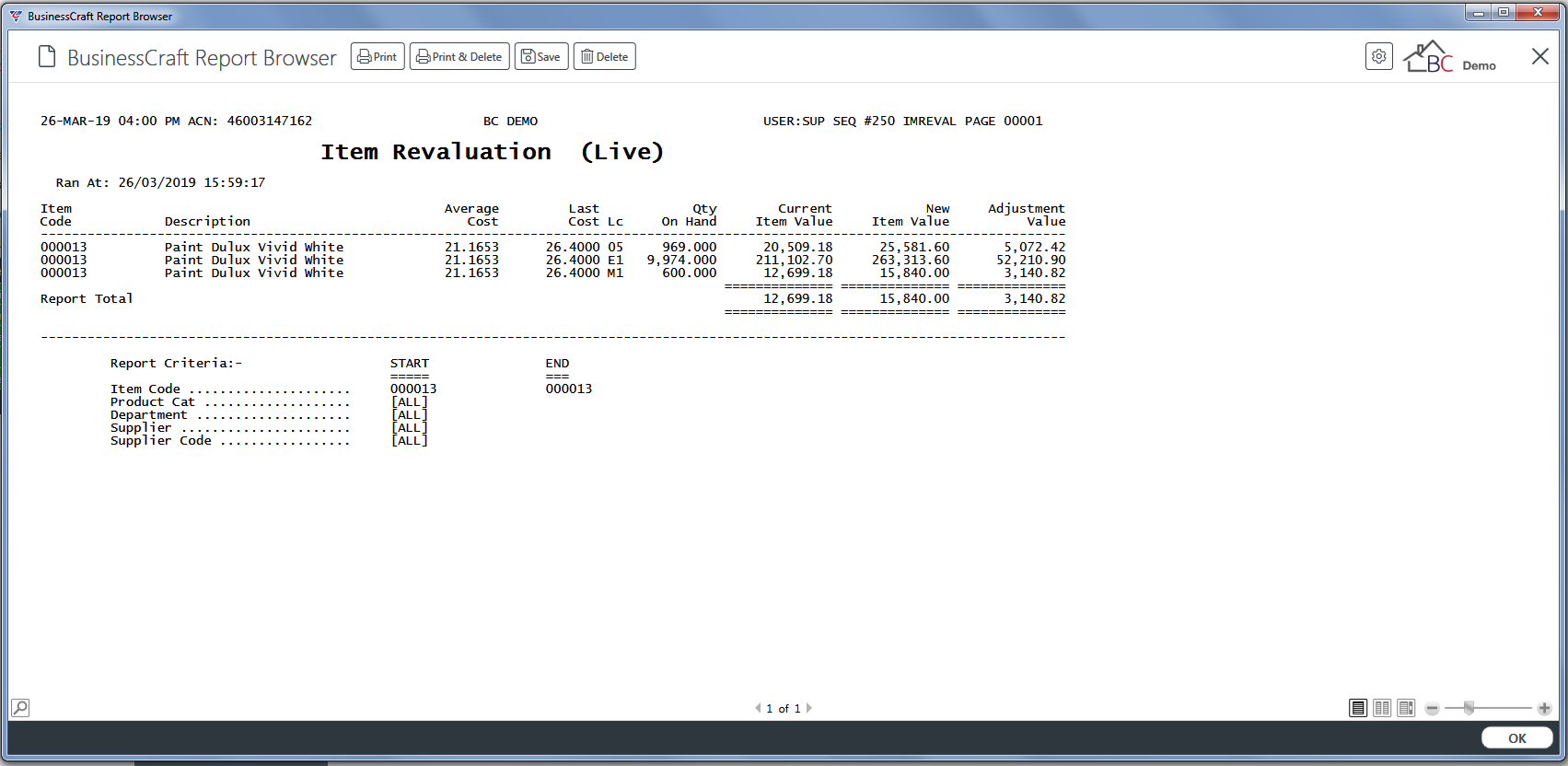Click quantity on hand 9,974.000
1568x766 pixels.
click(x=681, y=260)
